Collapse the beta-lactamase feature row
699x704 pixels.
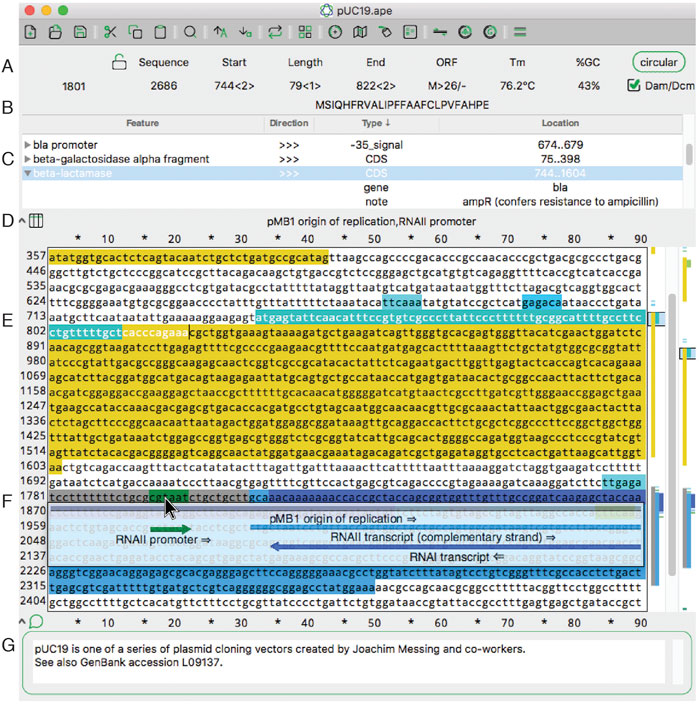[x=27, y=173]
